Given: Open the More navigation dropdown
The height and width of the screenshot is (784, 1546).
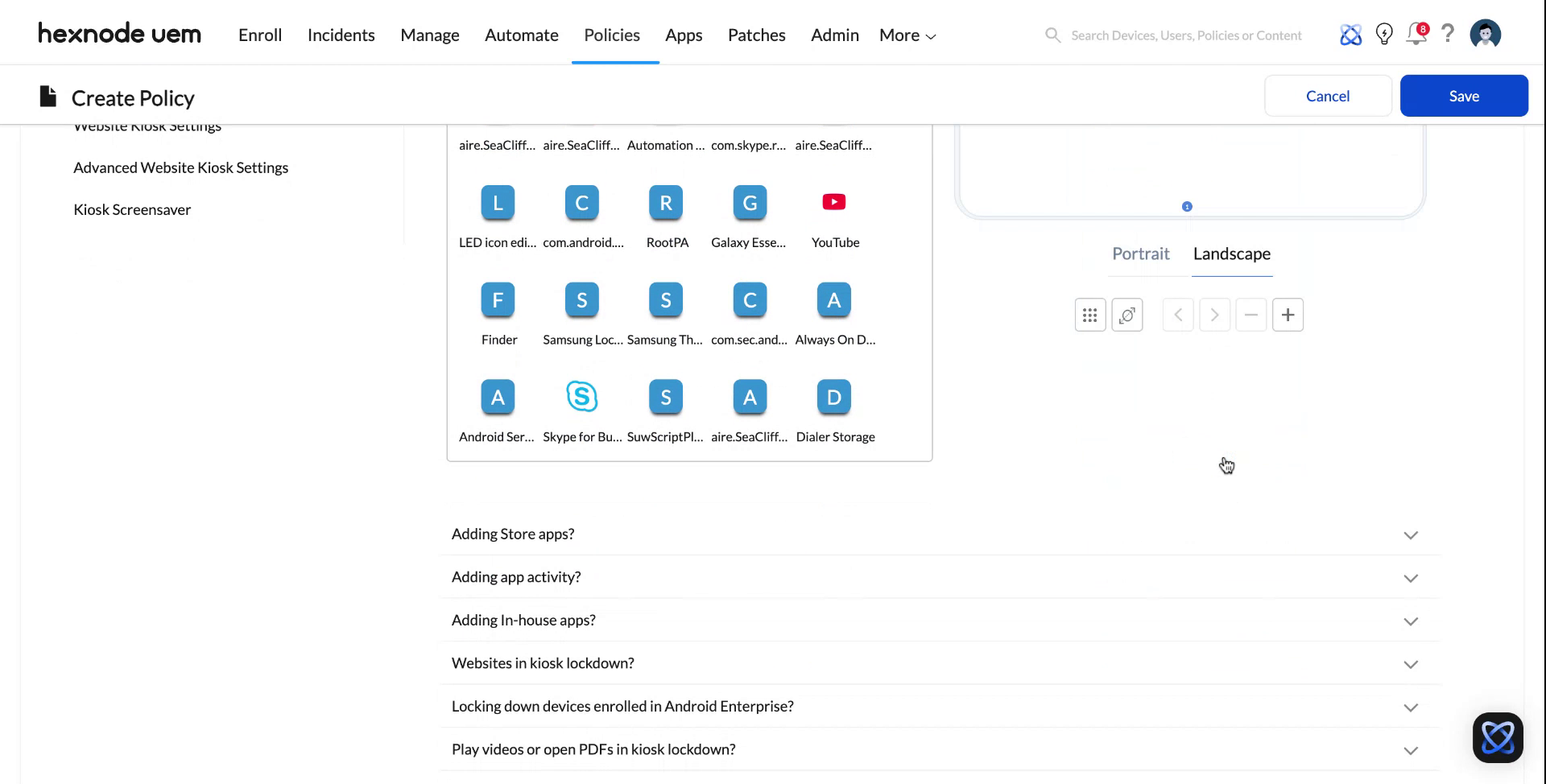Looking at the screenshot, I should [906, 35].
